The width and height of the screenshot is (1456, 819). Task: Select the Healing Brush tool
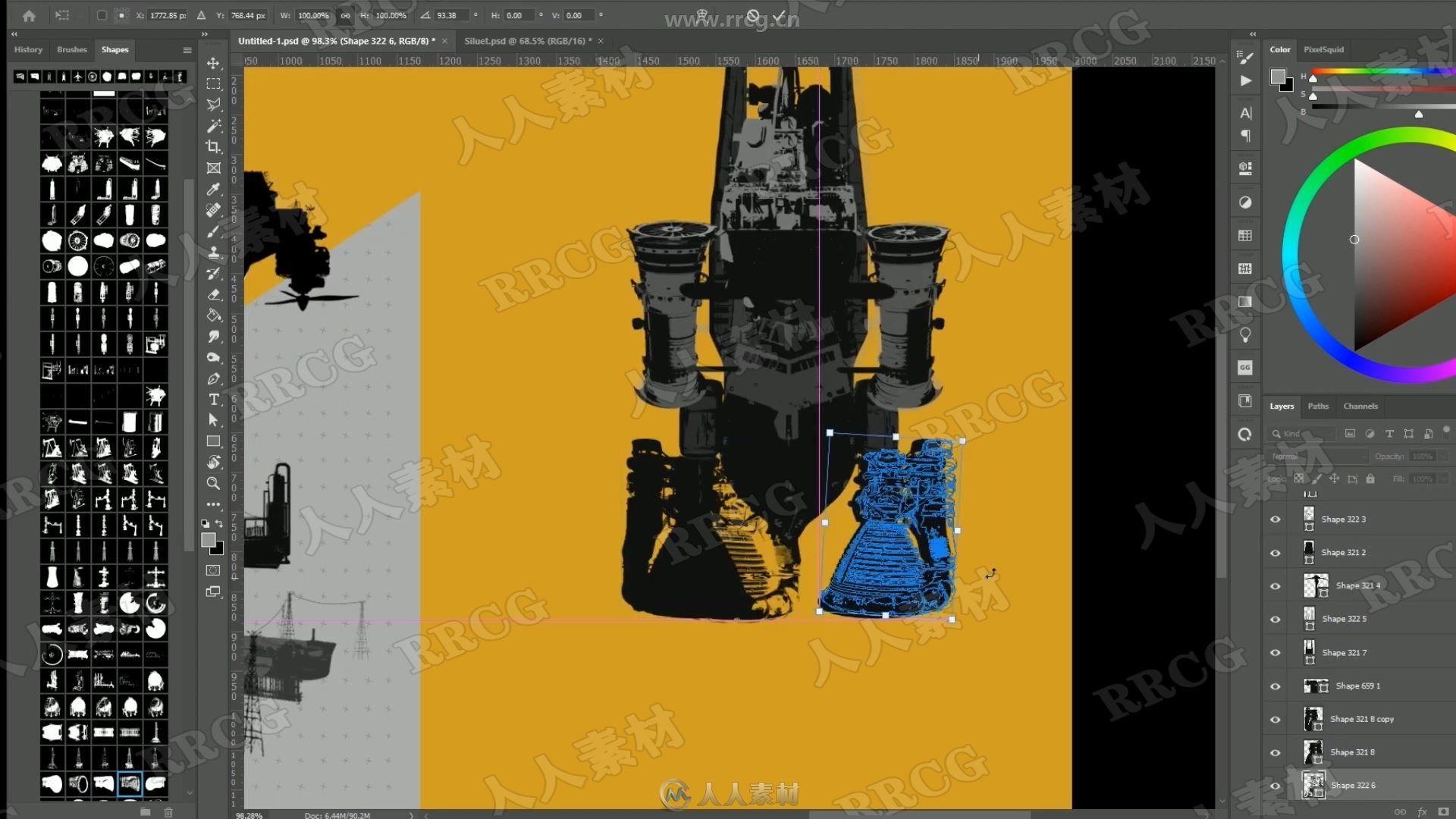tap(214, 210)
